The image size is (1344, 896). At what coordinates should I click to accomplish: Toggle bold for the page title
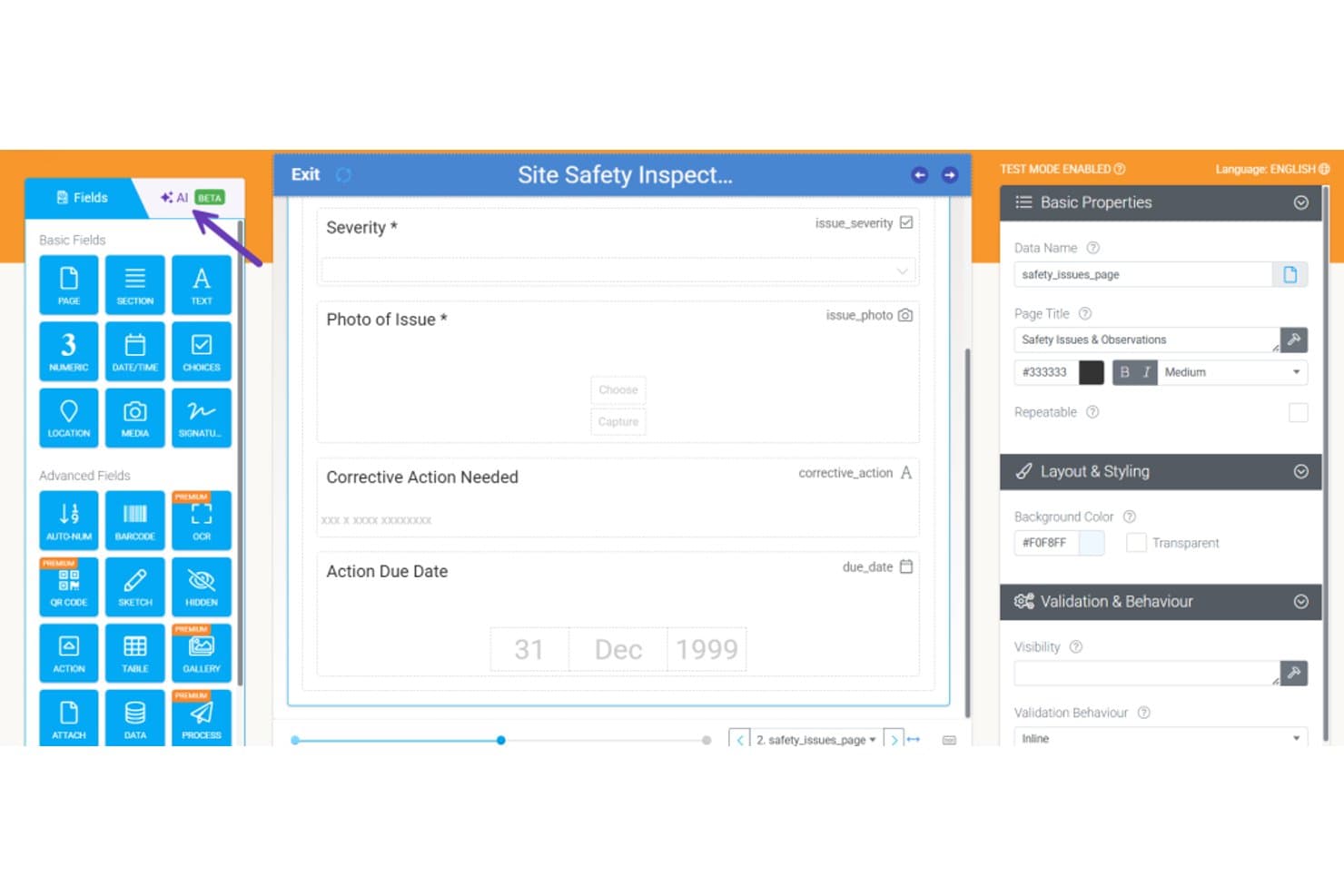coord(1124,372)
